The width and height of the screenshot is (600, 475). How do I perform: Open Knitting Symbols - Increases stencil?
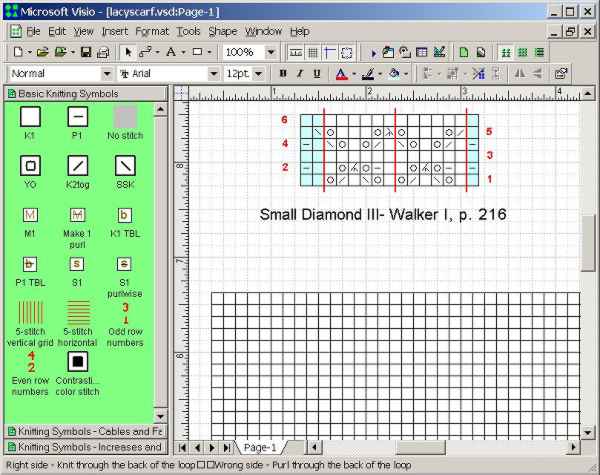pos(84,447)
